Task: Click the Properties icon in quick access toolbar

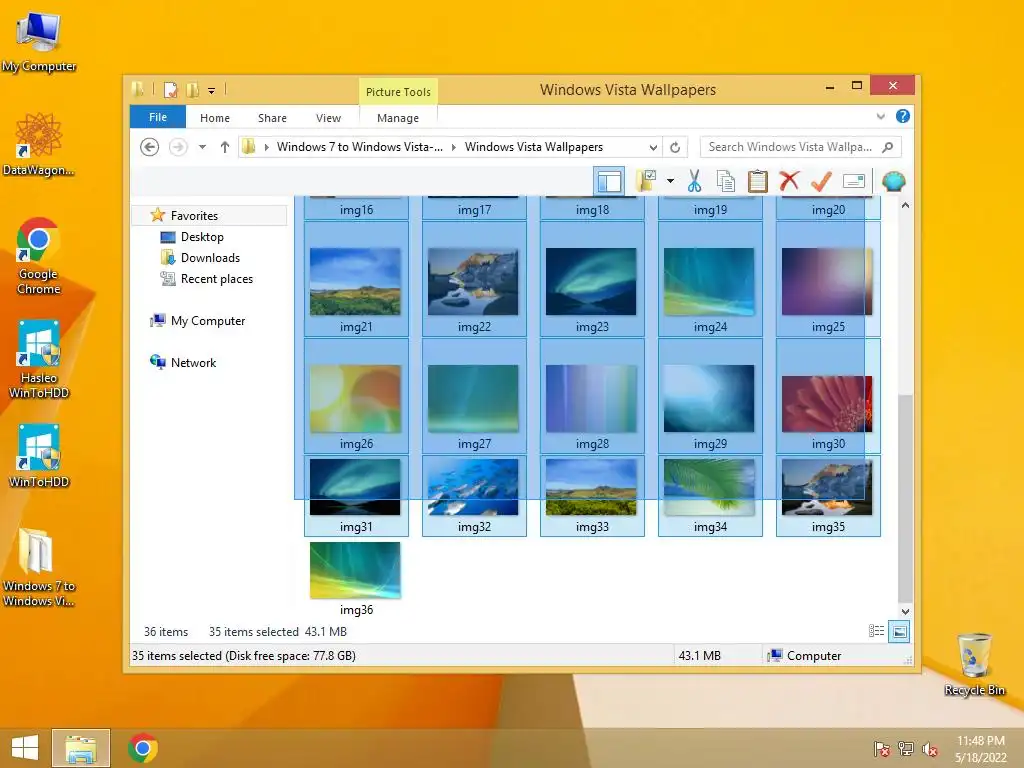Action: click(x=170, y=89)
